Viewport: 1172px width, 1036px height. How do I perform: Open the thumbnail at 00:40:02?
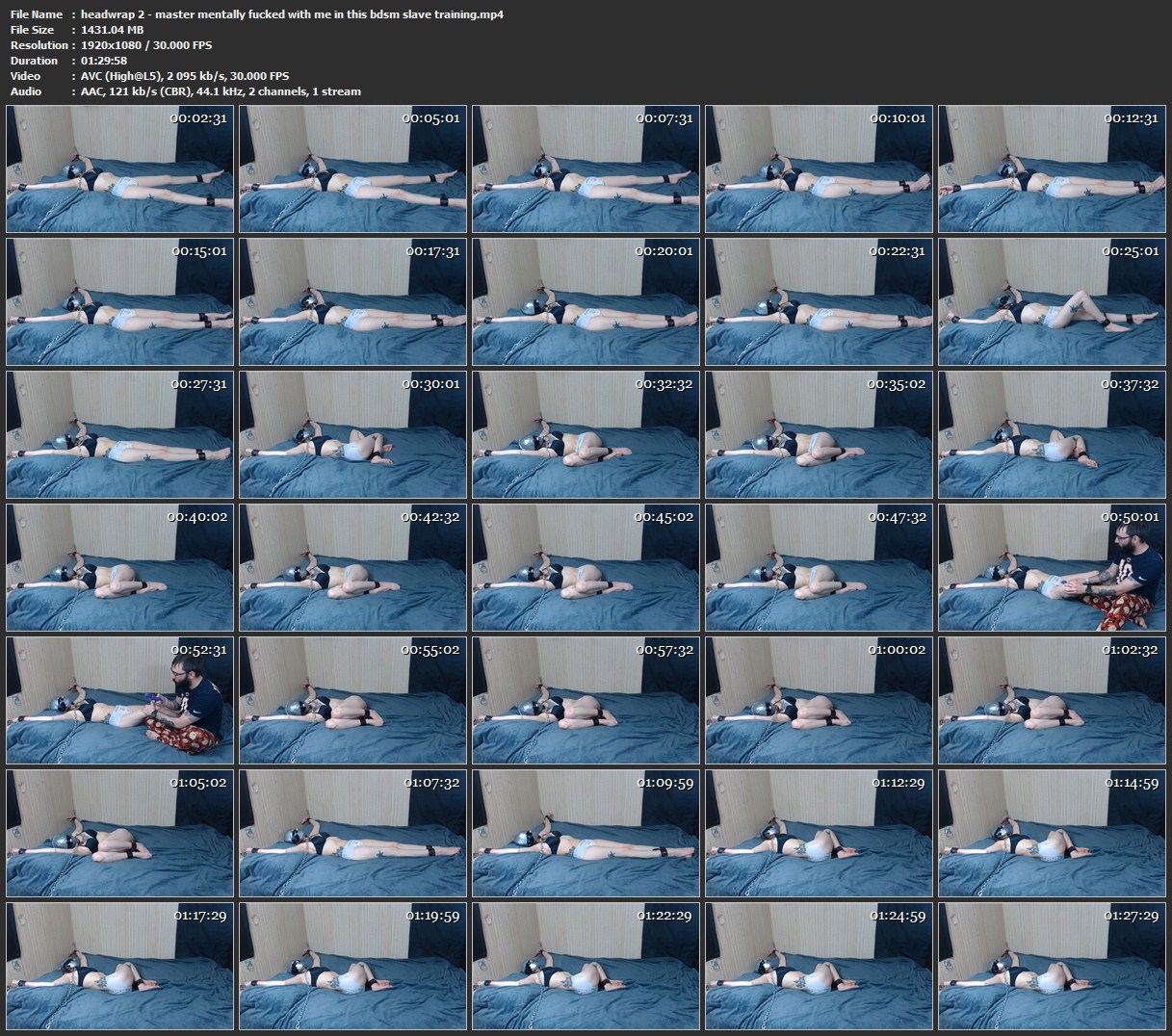[120, 567]
